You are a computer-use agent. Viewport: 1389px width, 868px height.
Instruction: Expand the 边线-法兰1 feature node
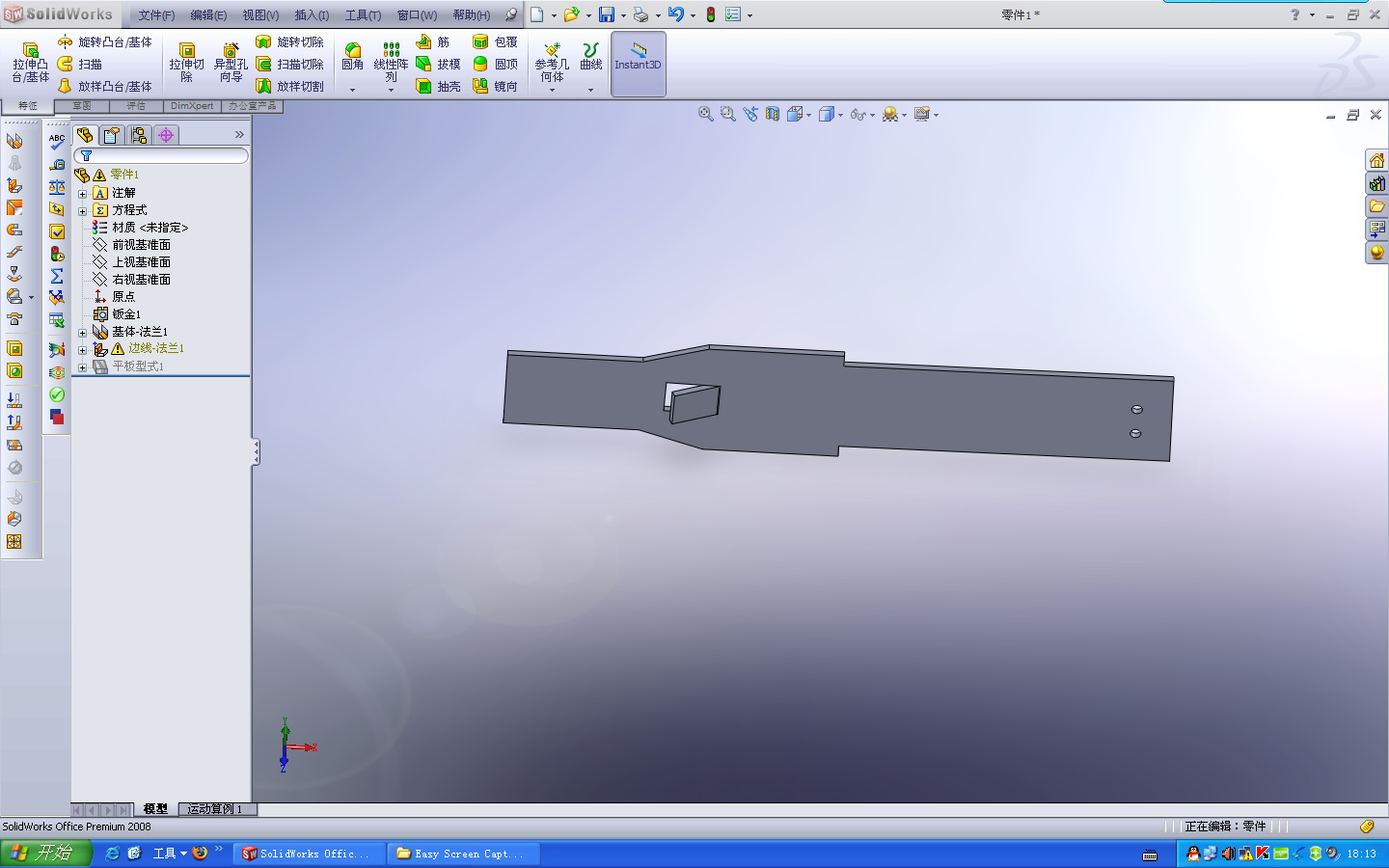[x=82, y=349]
